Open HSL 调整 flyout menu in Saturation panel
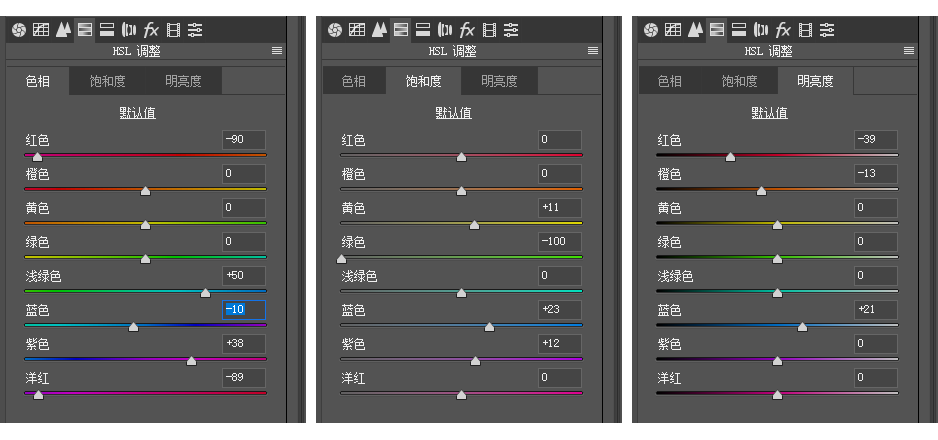The width and height of the screenshot is (938, 440). (593, 51)
